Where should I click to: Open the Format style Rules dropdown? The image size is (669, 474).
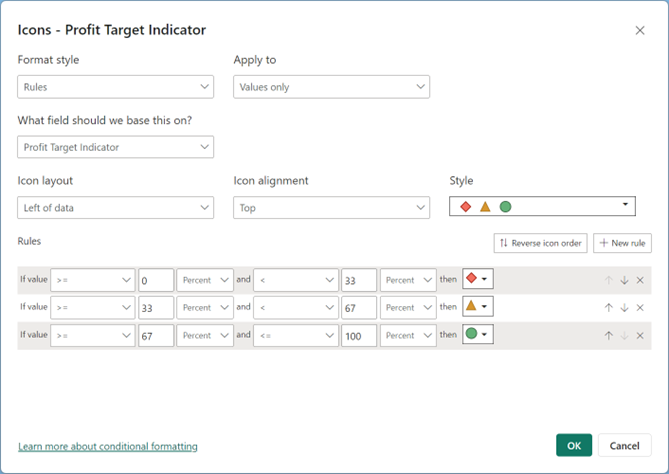point(116,87)
